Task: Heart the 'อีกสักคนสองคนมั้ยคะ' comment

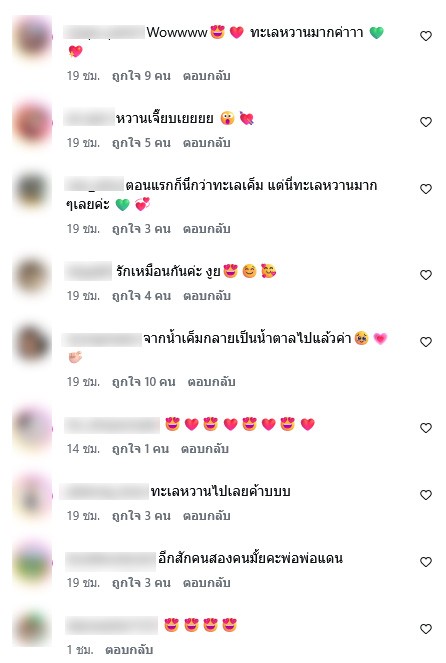Action: [426, 562]
